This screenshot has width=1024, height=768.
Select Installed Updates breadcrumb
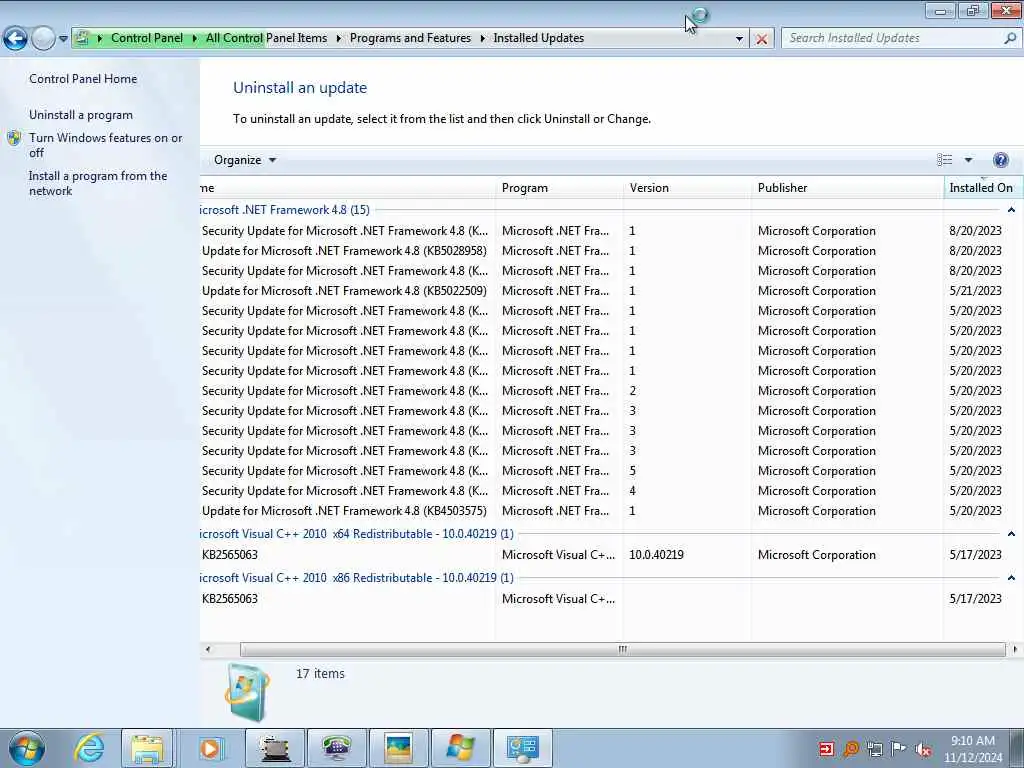(x=539, y=38)
